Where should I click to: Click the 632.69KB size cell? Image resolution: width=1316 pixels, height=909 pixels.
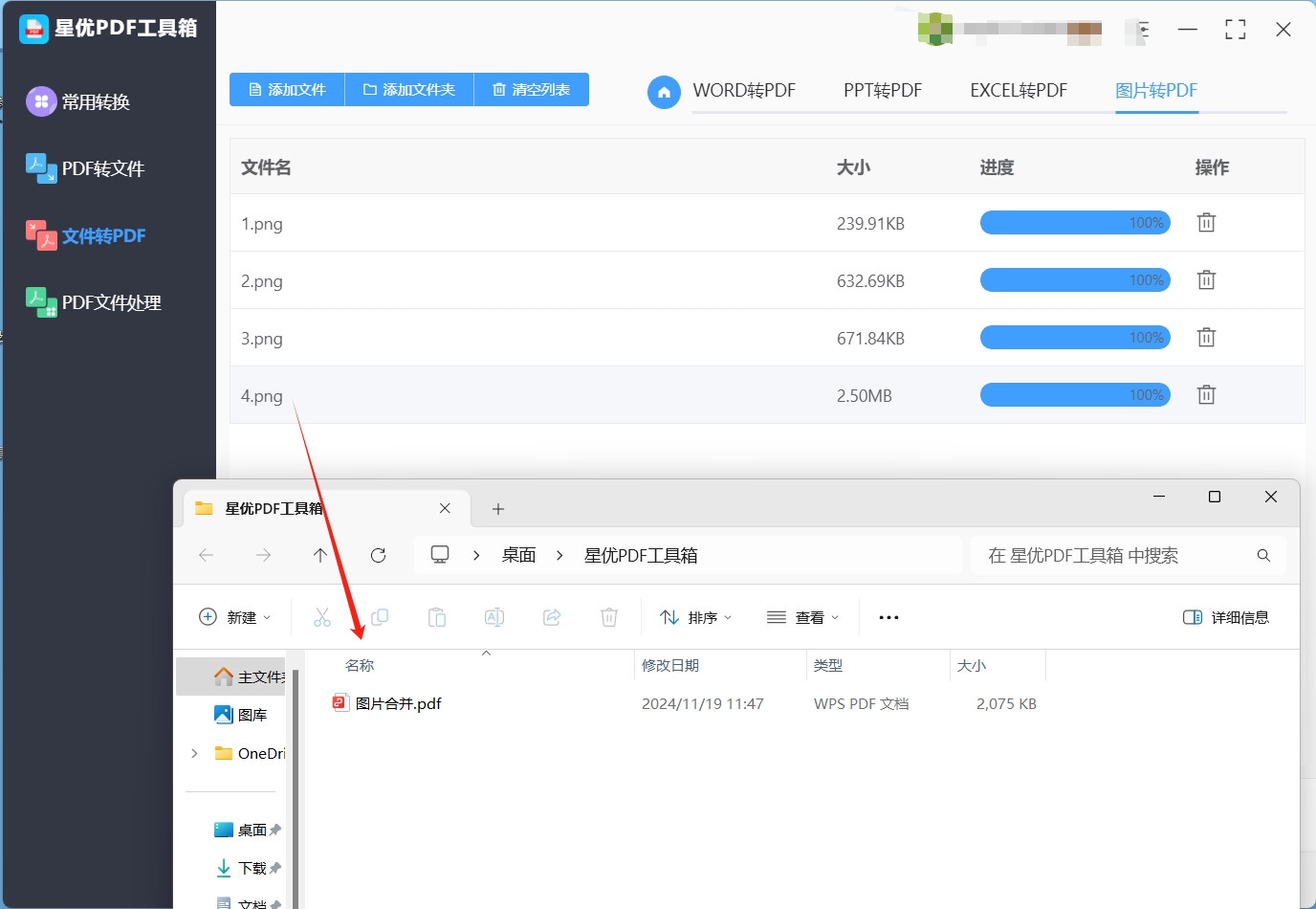click(870, 280)
